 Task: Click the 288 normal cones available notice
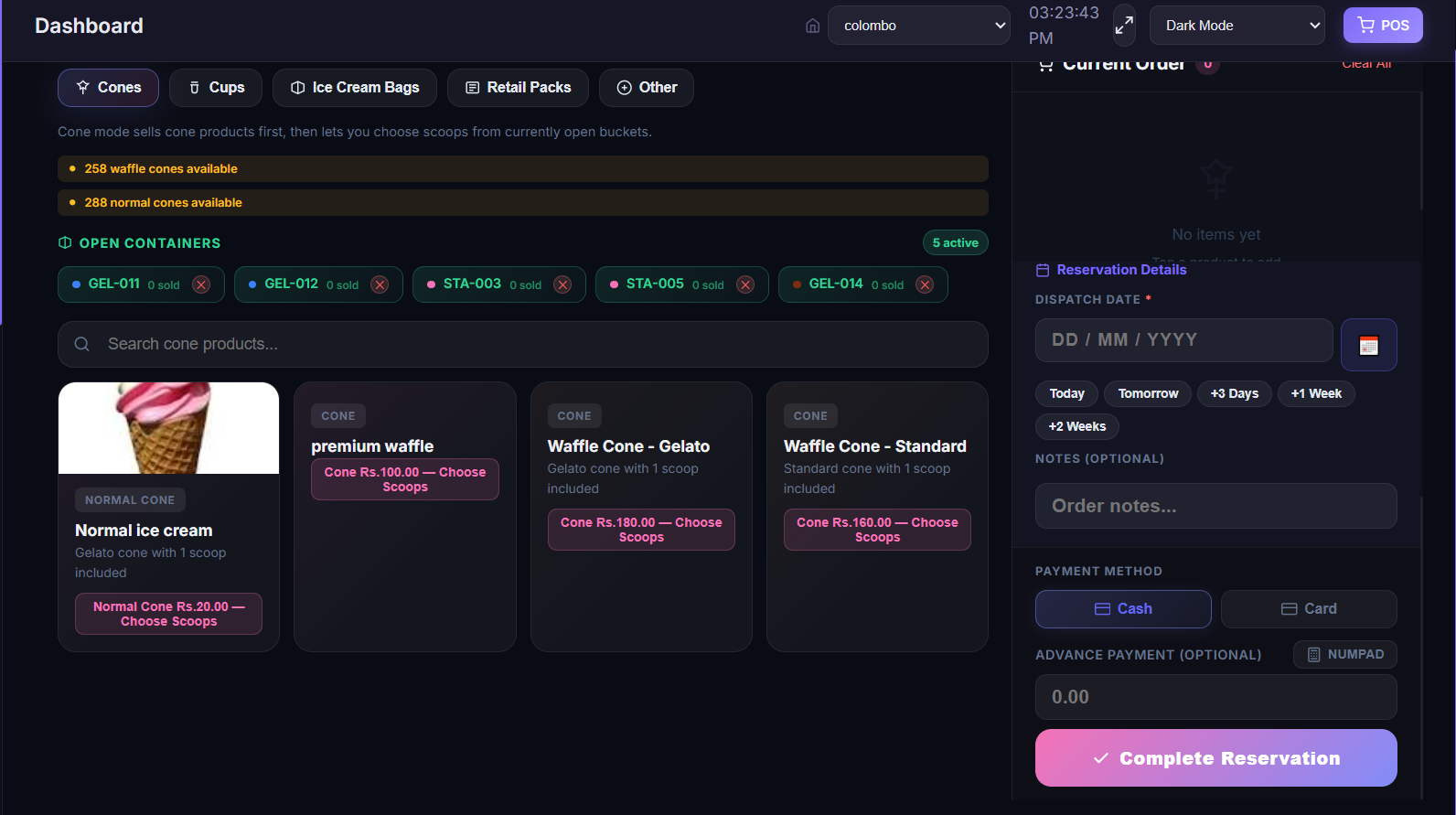[x=523, y=202]
